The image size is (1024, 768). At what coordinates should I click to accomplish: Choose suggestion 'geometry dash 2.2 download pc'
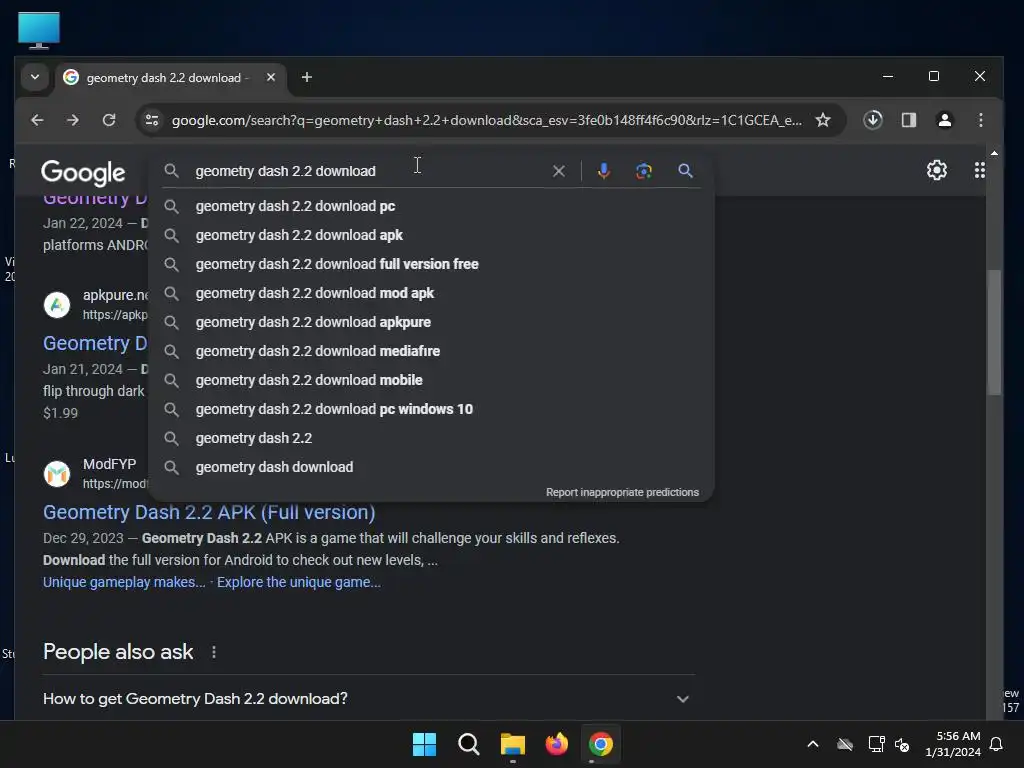(x=431, y=206)
